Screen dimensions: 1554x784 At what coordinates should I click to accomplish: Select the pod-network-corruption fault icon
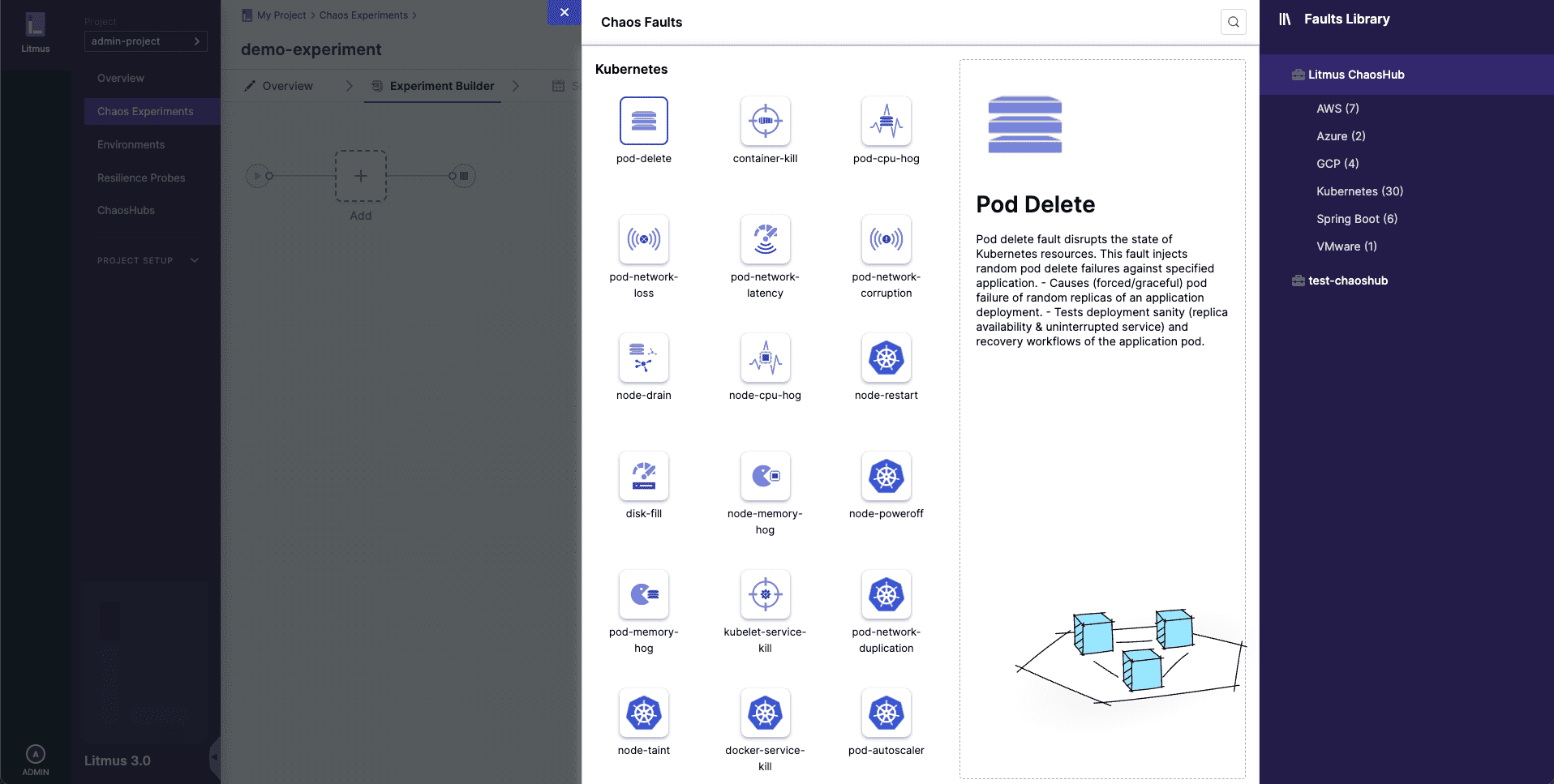(886, 239)
